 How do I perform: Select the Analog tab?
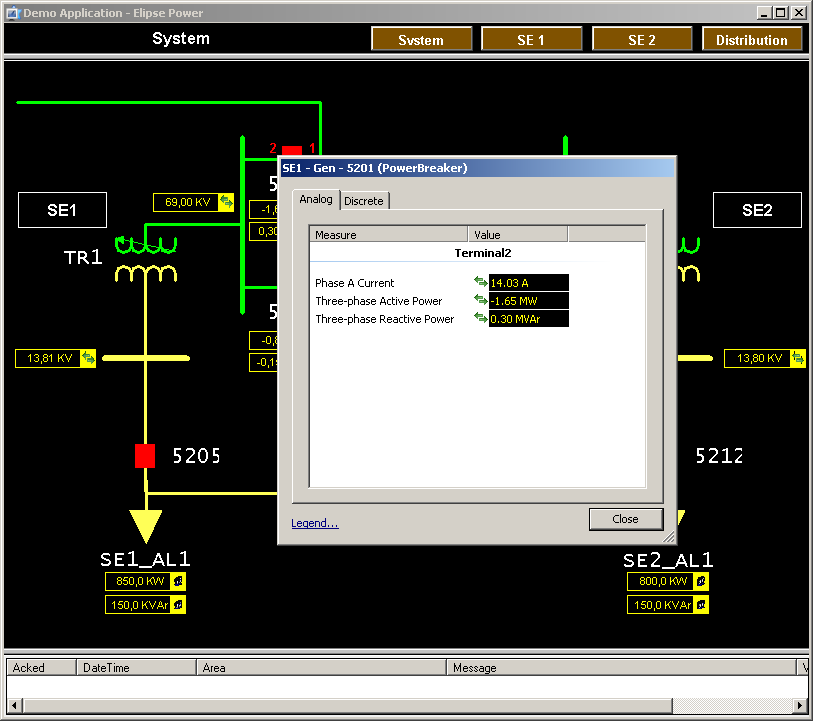click(316, 199)
